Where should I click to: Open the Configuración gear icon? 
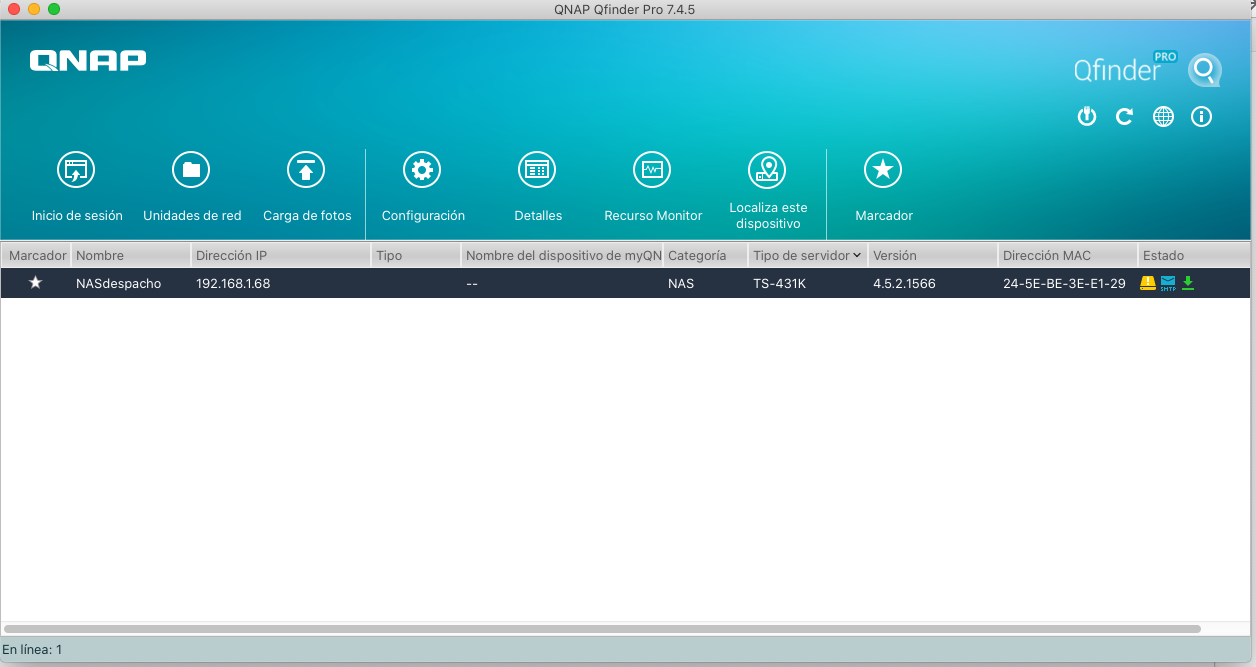[x=422, y=171]
